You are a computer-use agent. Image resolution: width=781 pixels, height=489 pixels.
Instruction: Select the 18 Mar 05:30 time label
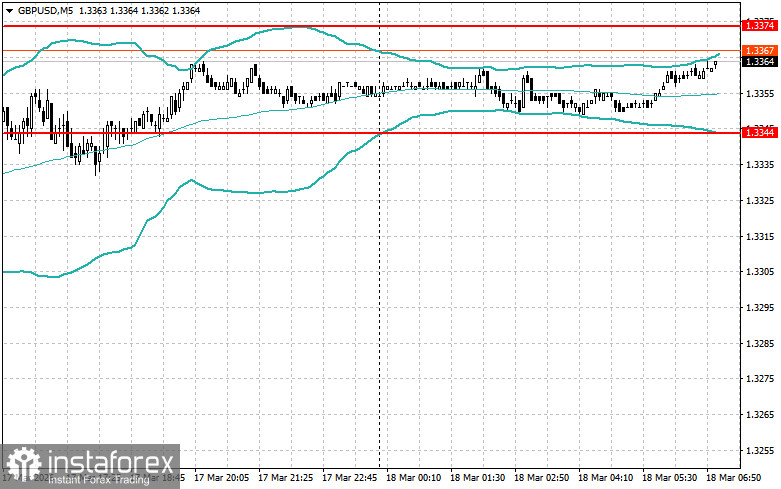669,478
